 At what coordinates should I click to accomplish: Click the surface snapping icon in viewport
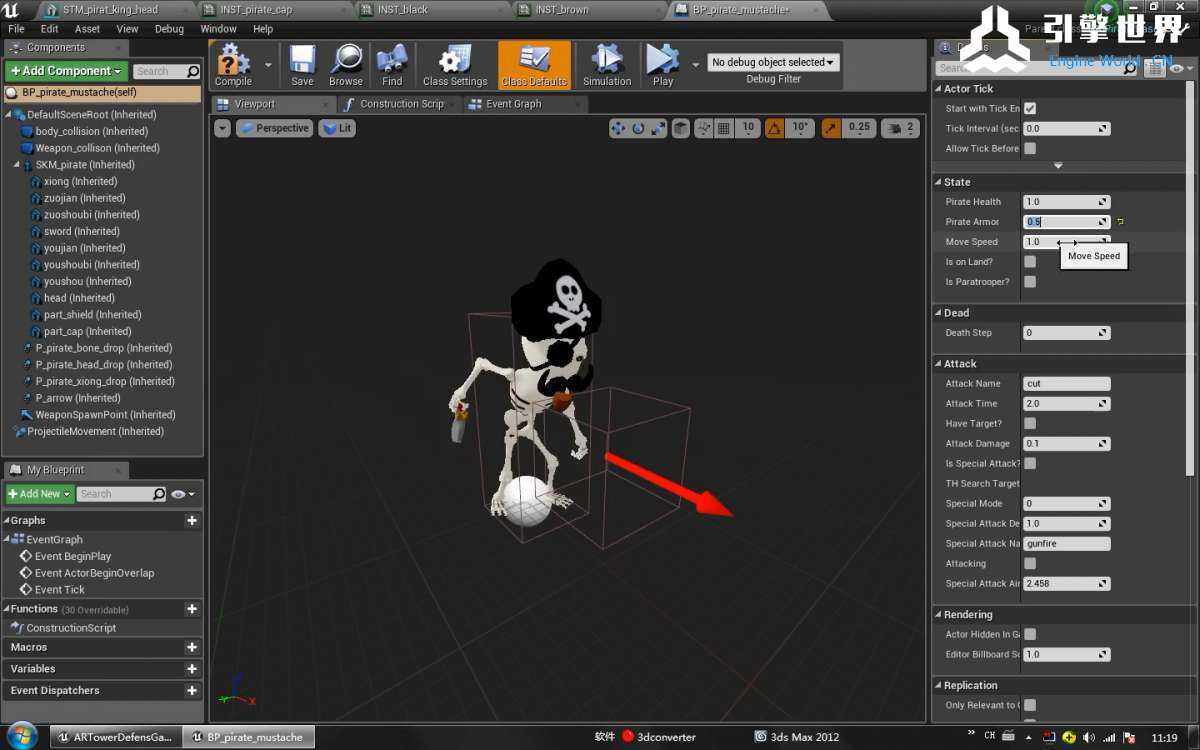(x=704, y=128)
